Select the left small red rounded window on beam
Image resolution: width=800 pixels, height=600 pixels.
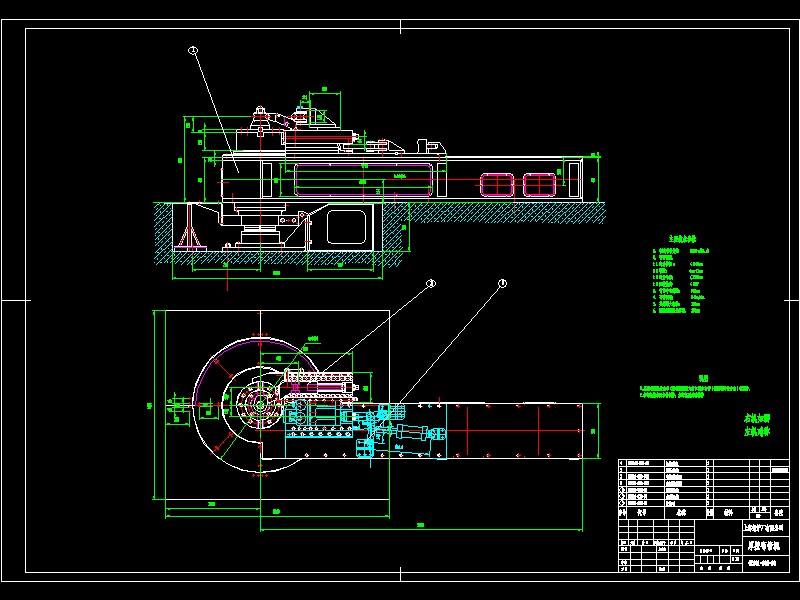pos(497,185)
